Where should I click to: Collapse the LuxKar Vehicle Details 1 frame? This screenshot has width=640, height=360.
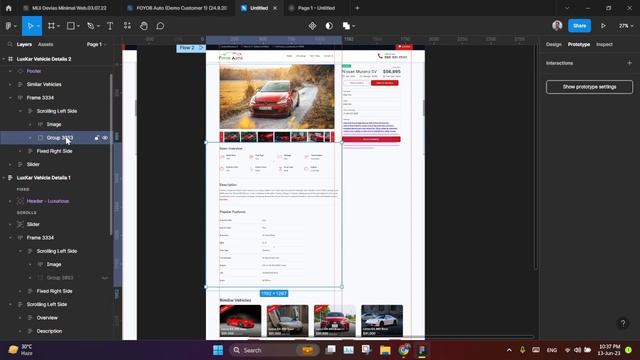coord(4,178)
